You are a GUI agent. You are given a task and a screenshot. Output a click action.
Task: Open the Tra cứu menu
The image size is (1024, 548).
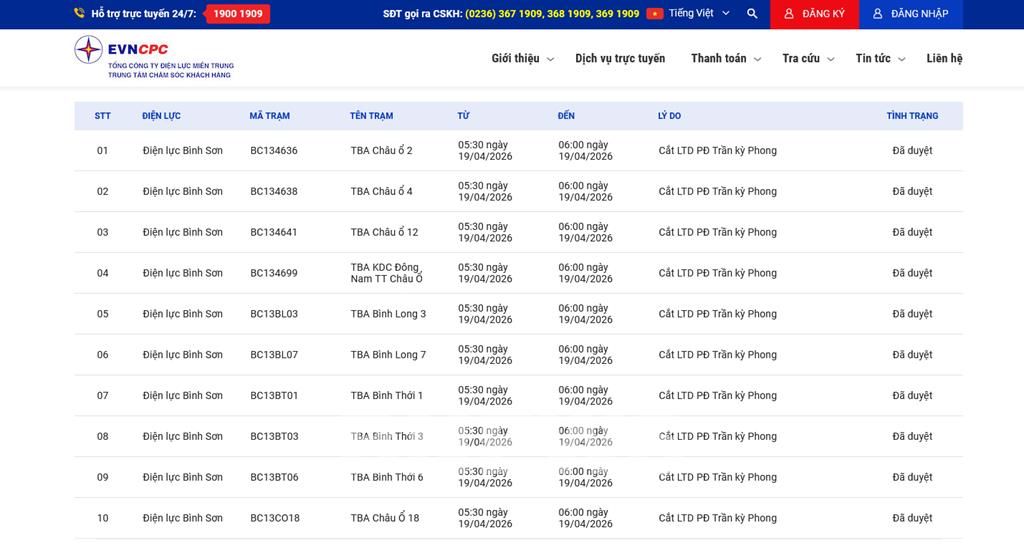(807, 59)
